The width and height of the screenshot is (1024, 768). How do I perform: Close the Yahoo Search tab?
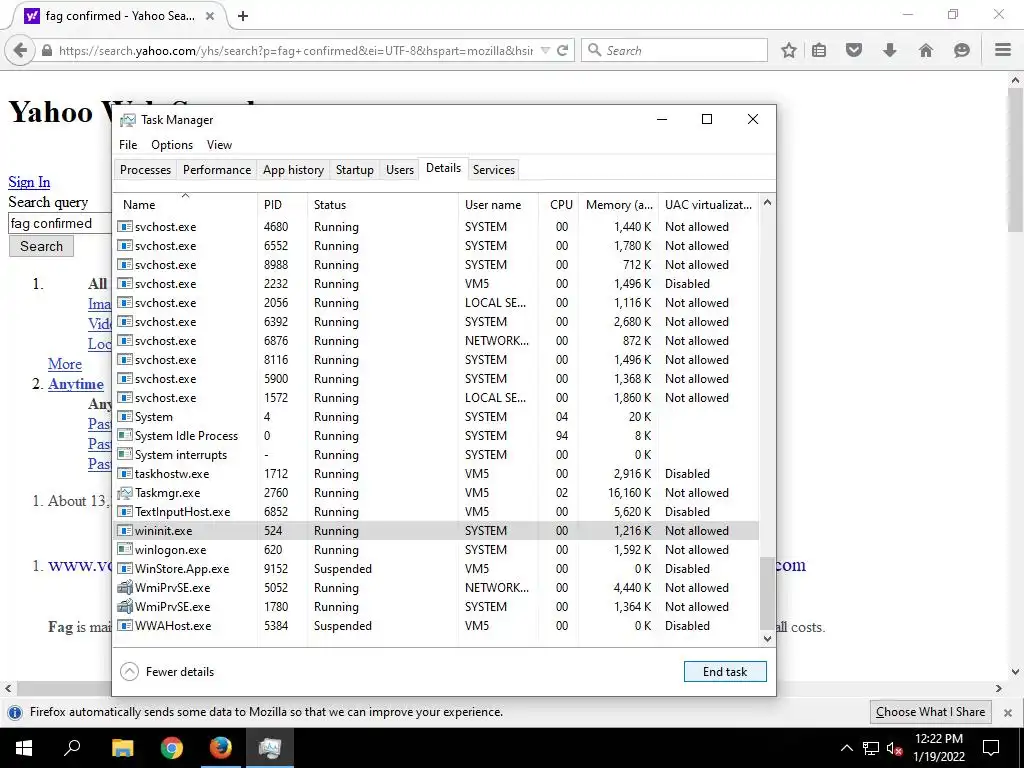[x=210, y=16]
